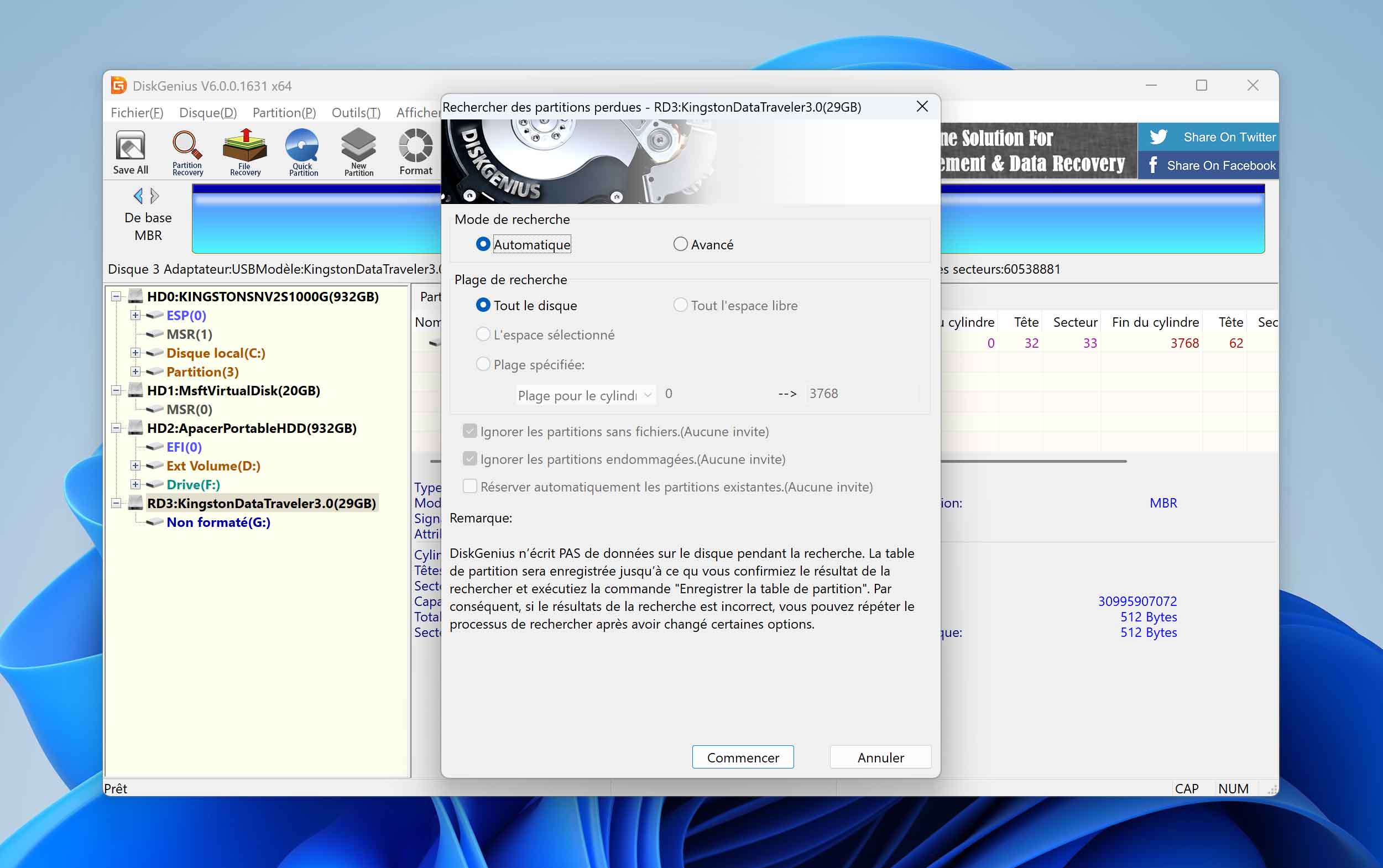Click the Format toolbar icon
The image size is (1383, 868).
pyautogui.click(x=416, y=152)
